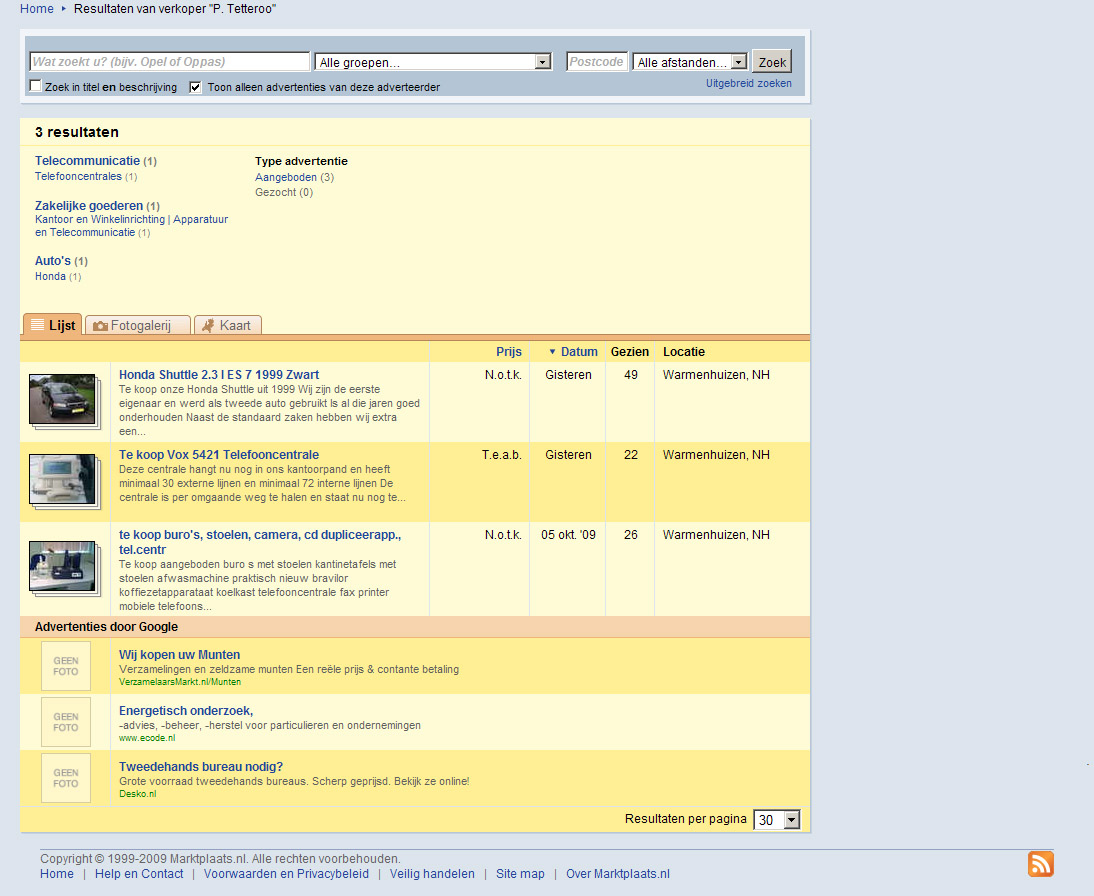
Task: Select the Lijst view tab
Action: (x=52, y=325)
